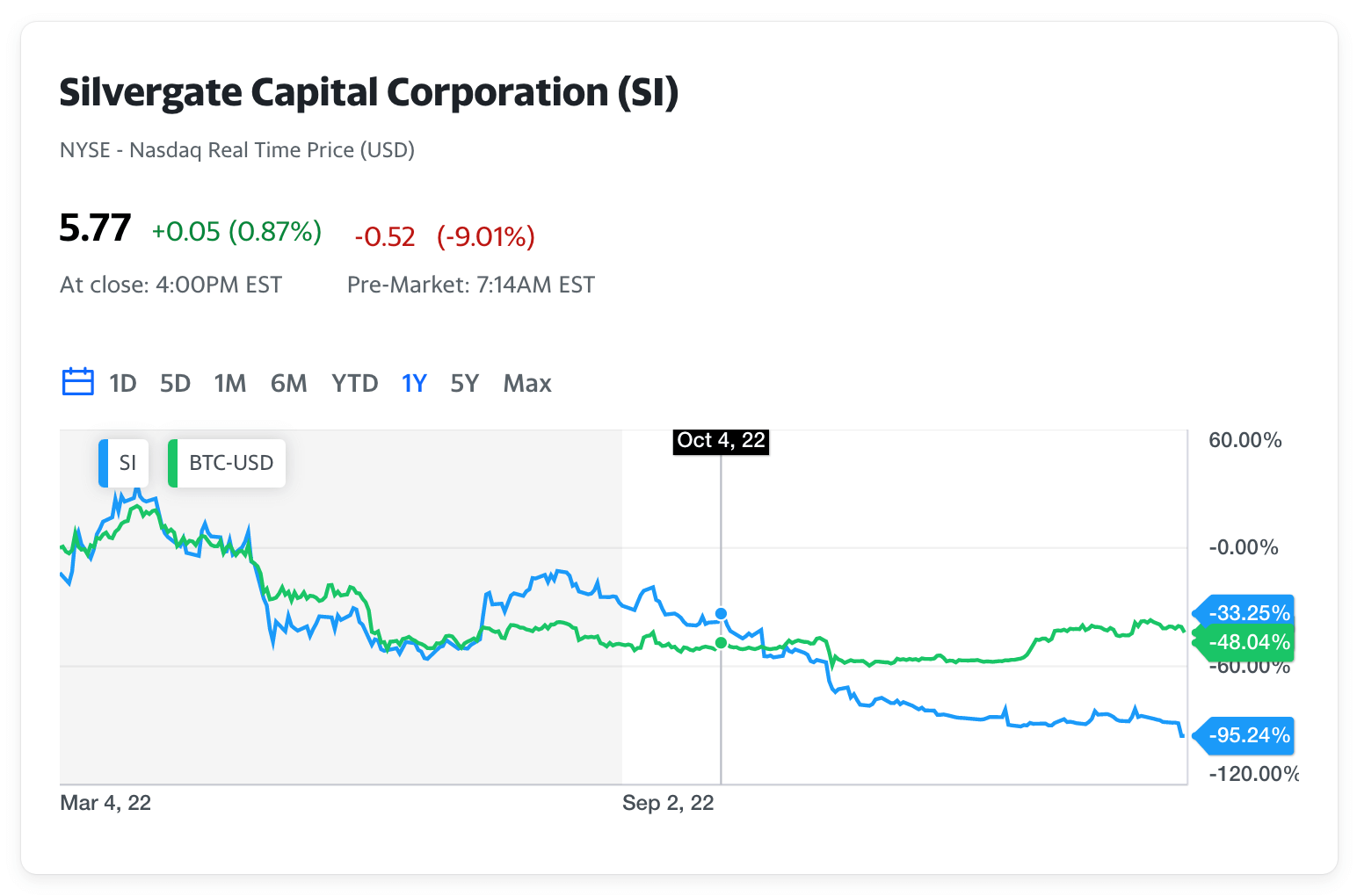Select the 5D time range
This screenshot has width=1357, height=896.
pyautogui.click(x=175, y=383)
